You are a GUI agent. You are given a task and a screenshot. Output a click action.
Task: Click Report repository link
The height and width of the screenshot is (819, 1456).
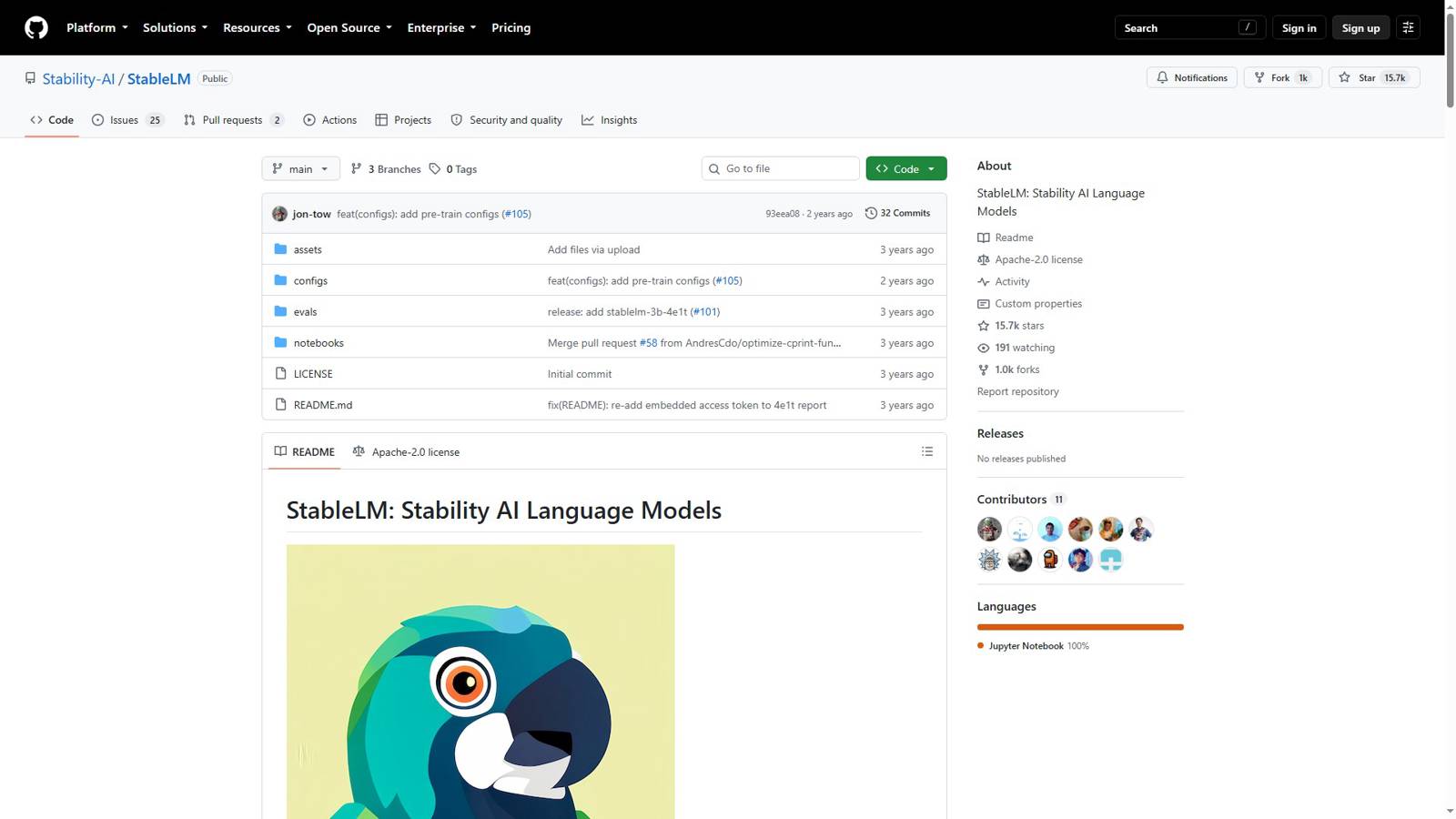coord(1017,391)
